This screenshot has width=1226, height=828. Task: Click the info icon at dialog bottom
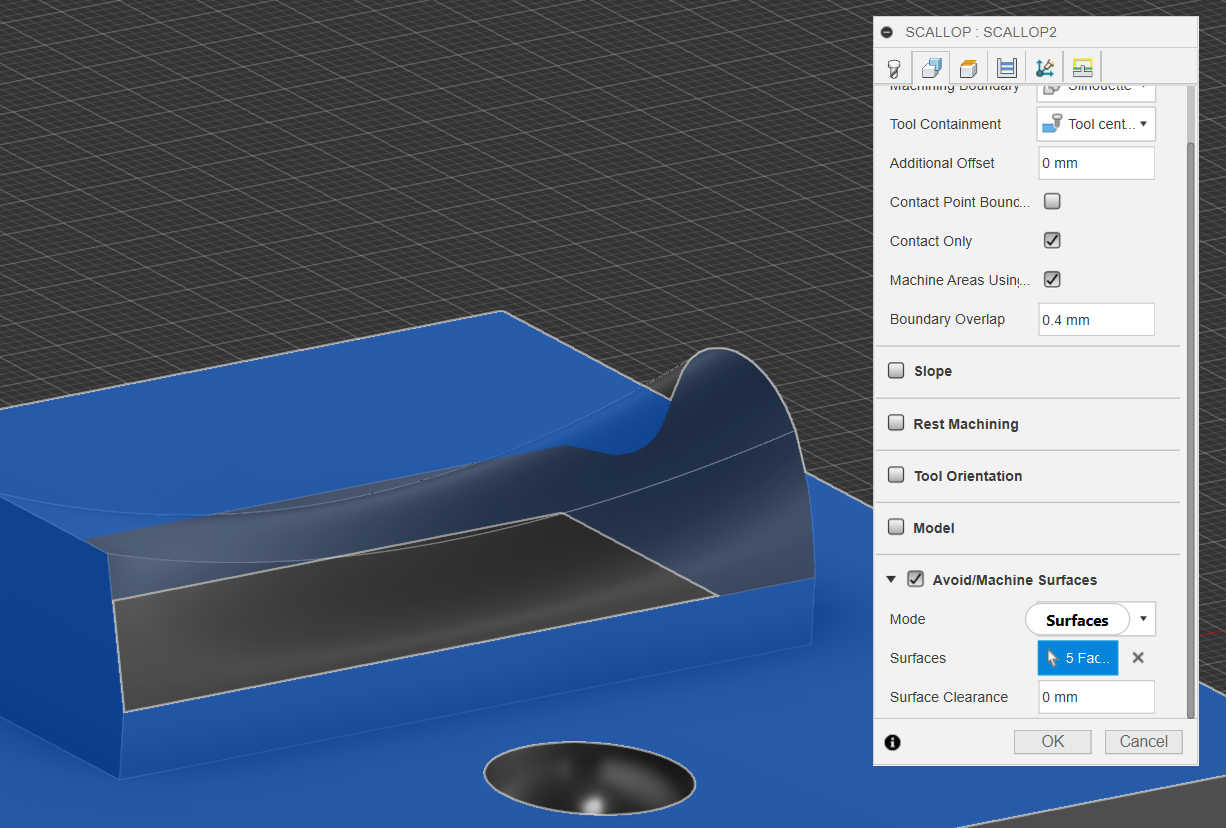[x=893, y=742]
